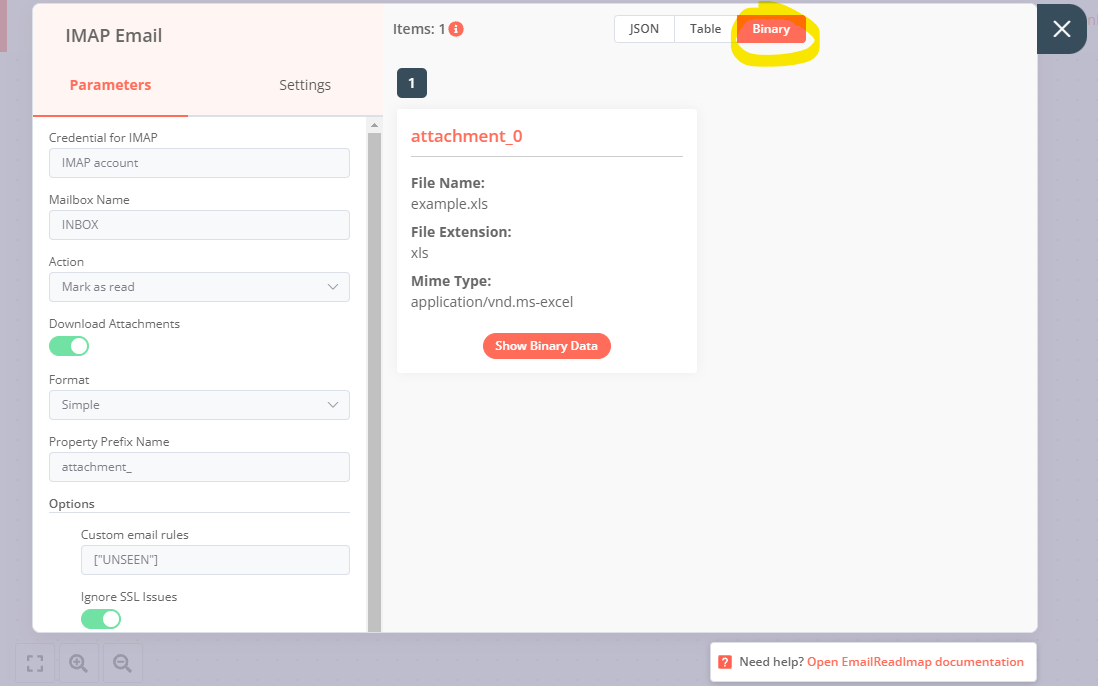This screenshot has width=1098, height=686.
Task: Switch output view to Table
Action: pos(705,29)
